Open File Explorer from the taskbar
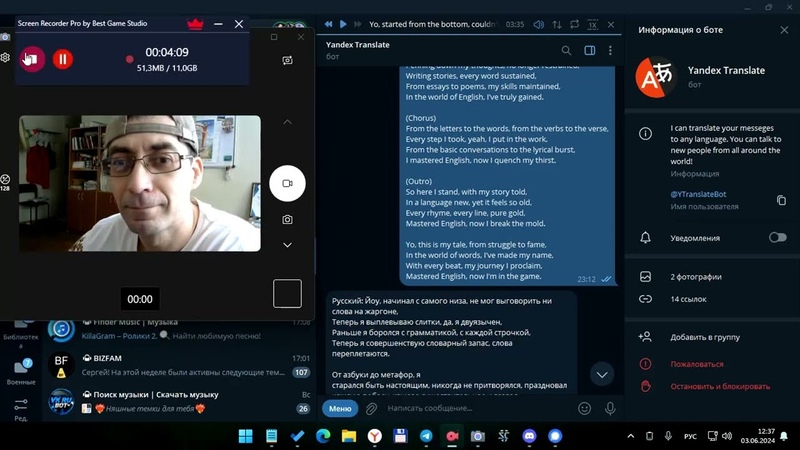Image resolution: width=800 pixels, height=450 pixels. point(349,436)
